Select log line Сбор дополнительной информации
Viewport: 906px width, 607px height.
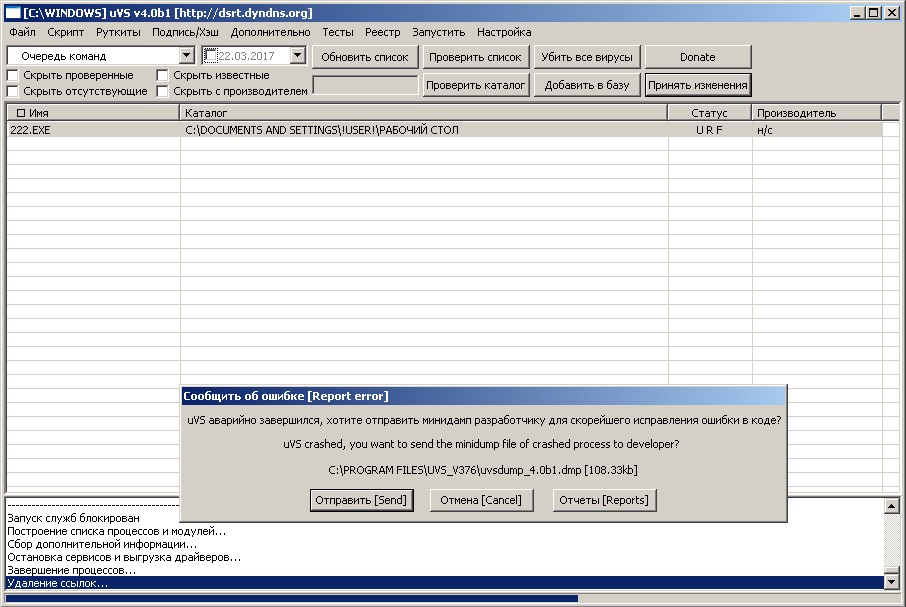click(x=102, y=544)
